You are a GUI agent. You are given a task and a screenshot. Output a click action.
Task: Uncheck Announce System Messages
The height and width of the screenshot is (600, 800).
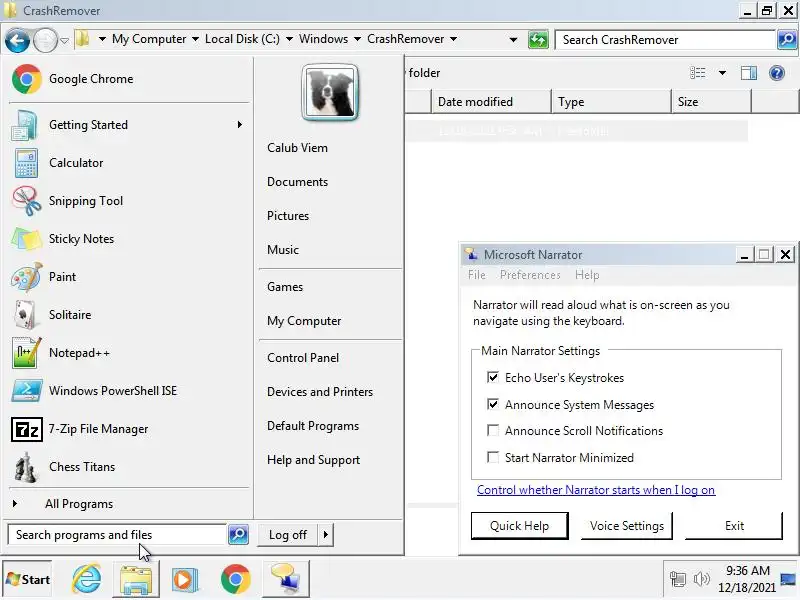coord(493,405)
